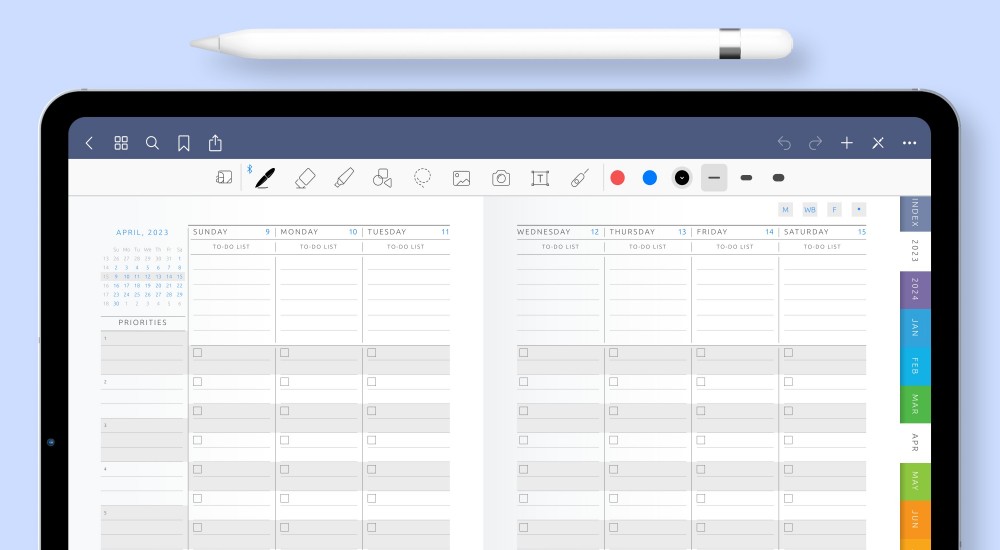Open the TUESDAY 11 day header
This screenshot has height=550, width=1000.
(x=408, y=232)
